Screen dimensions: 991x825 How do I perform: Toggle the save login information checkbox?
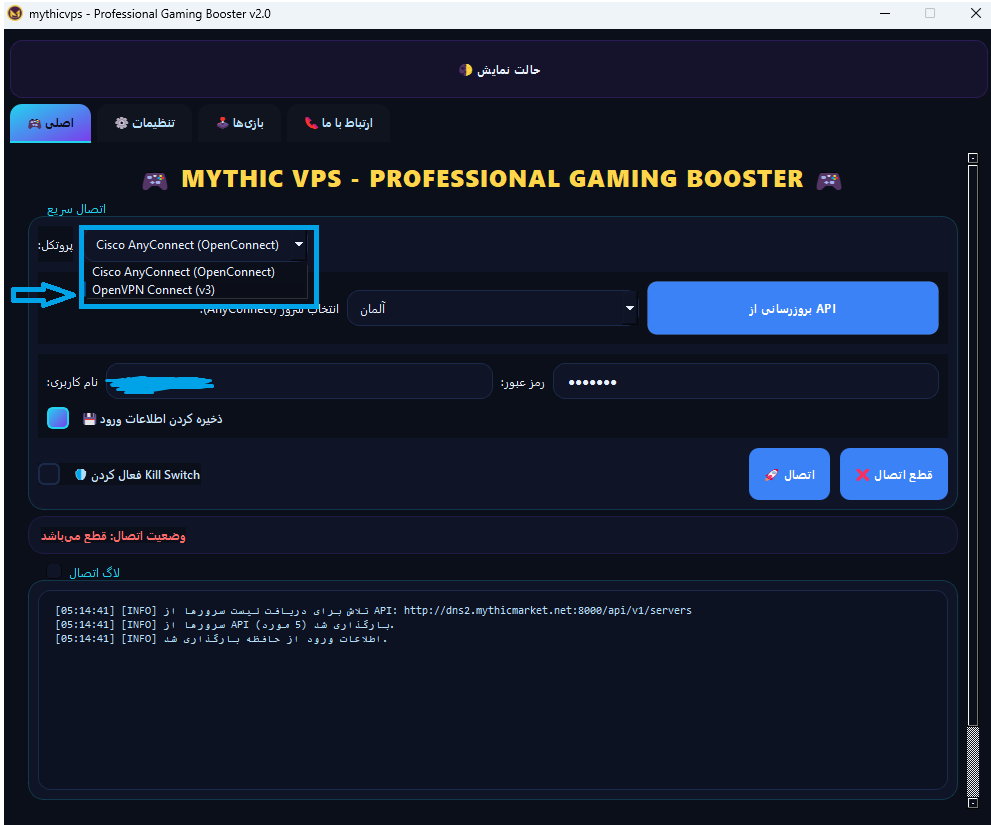(x=58, y=418)
